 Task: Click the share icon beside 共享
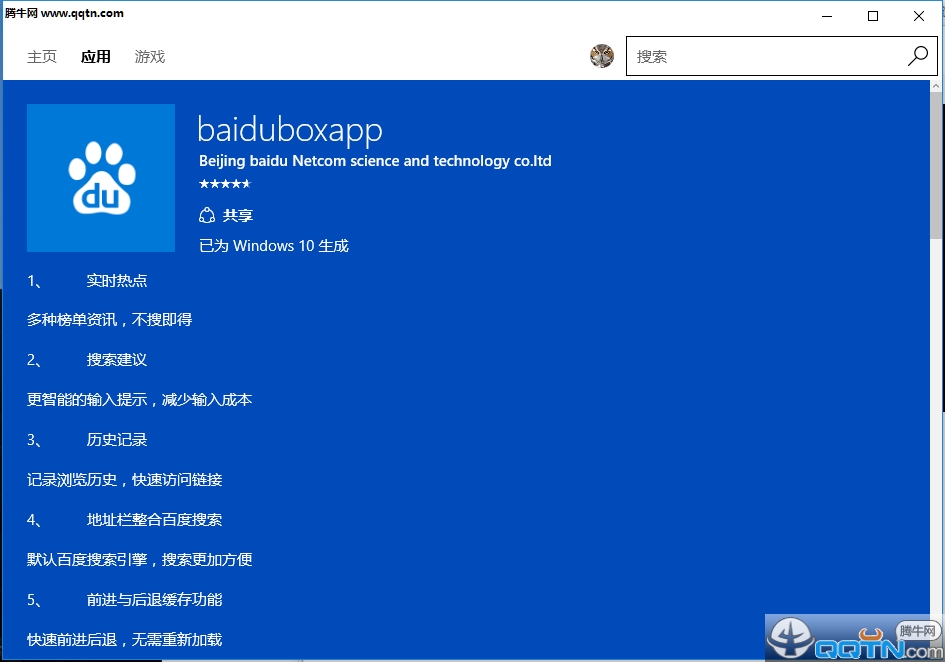[x=207, y=215]
